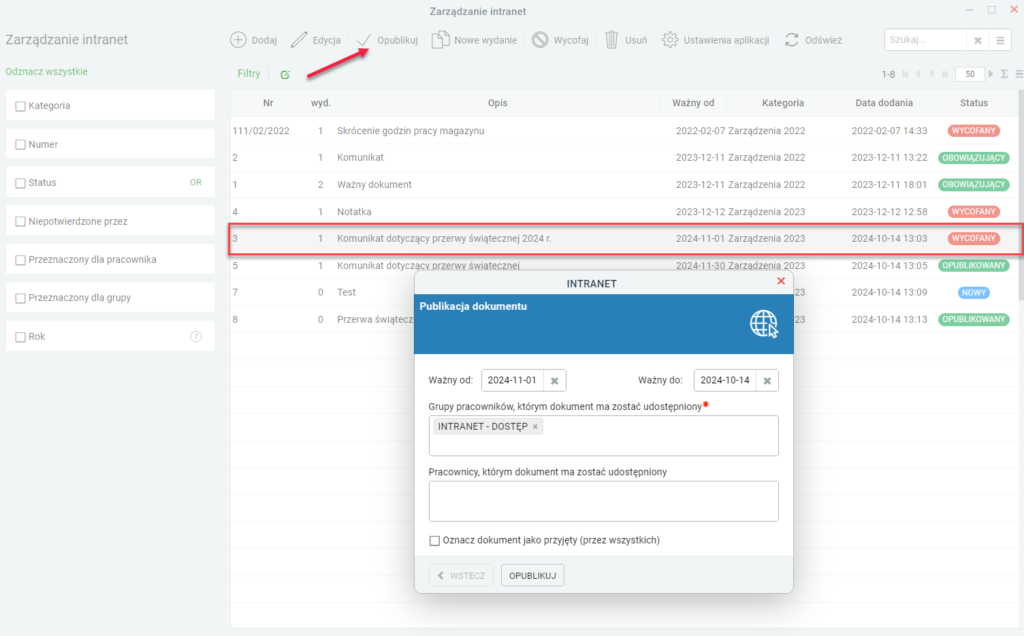Screen dimensions: 1024x636
Task: Close the INTRANET dialog
Action: click(x=780, y=281)
